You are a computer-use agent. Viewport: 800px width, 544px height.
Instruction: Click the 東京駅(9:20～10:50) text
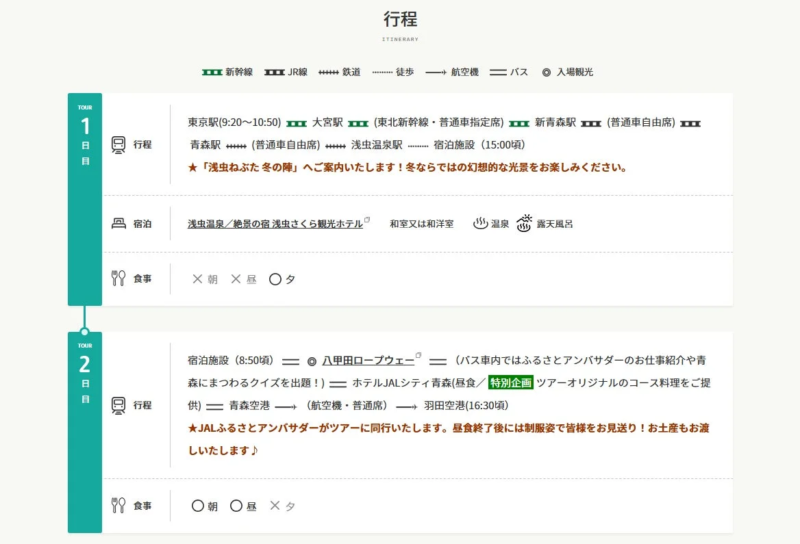coord(235,122)
